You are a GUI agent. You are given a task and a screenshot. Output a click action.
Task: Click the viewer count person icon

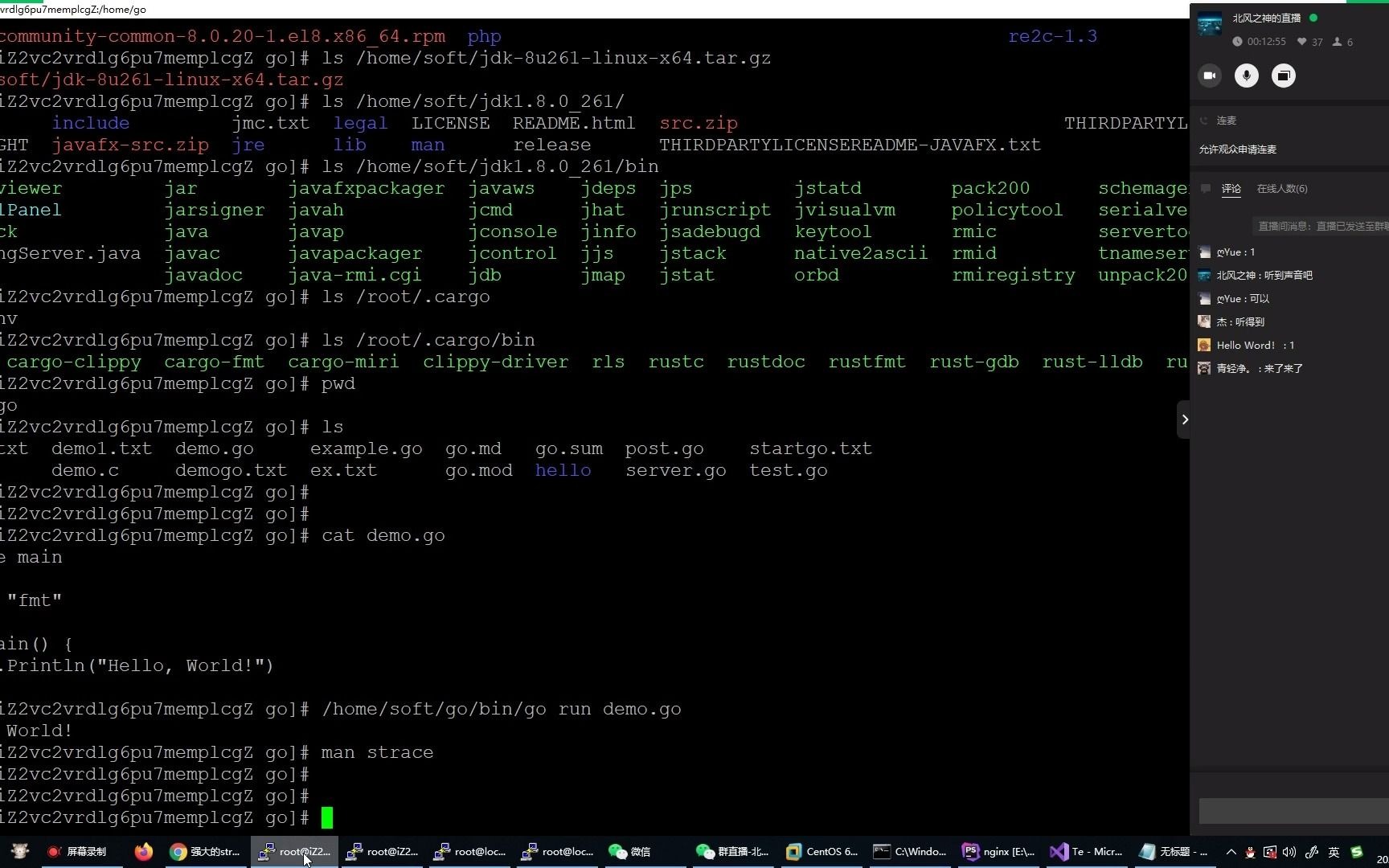point(1338,42)
